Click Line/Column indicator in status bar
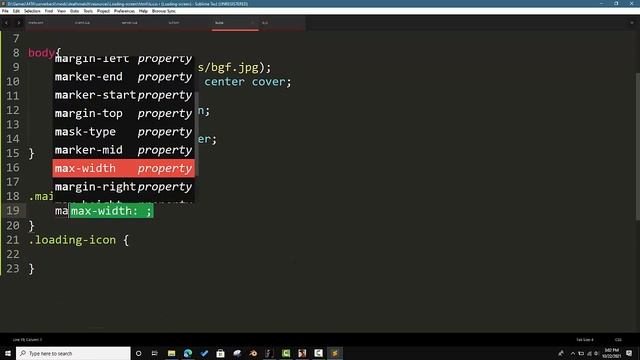This screenshot has height=360, width=640. click(27, 340)
